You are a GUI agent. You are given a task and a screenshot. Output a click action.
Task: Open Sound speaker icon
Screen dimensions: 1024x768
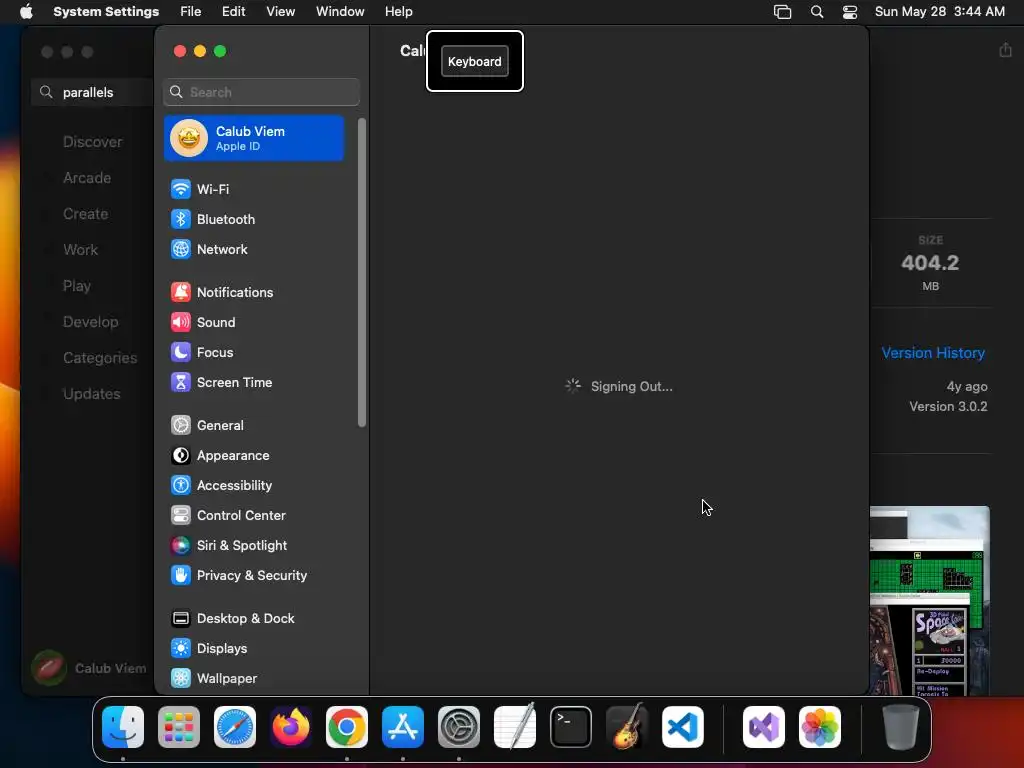(181, 323)
